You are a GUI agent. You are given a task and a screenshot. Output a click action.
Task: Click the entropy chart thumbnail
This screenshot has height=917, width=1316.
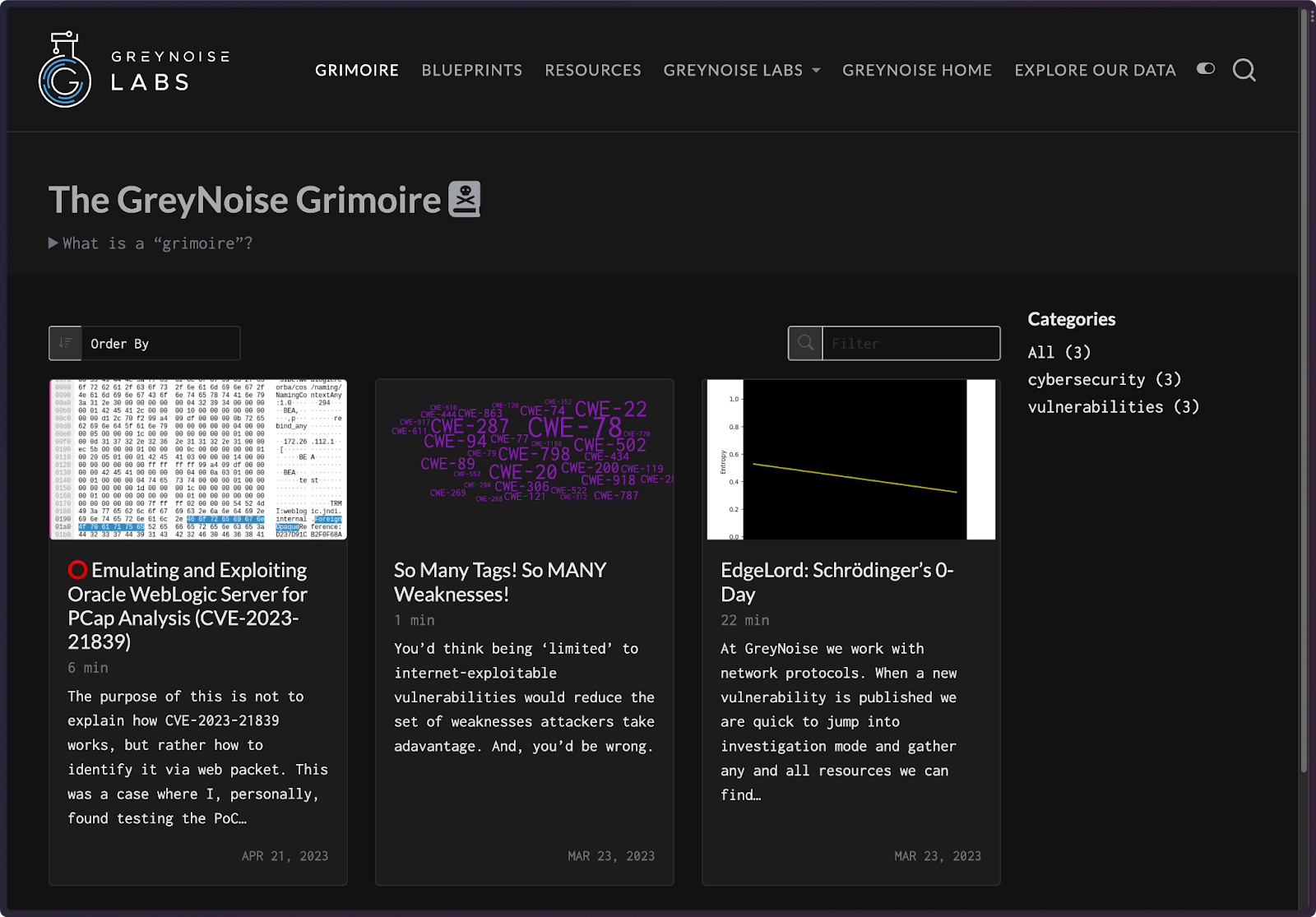(x=851, y=460)
